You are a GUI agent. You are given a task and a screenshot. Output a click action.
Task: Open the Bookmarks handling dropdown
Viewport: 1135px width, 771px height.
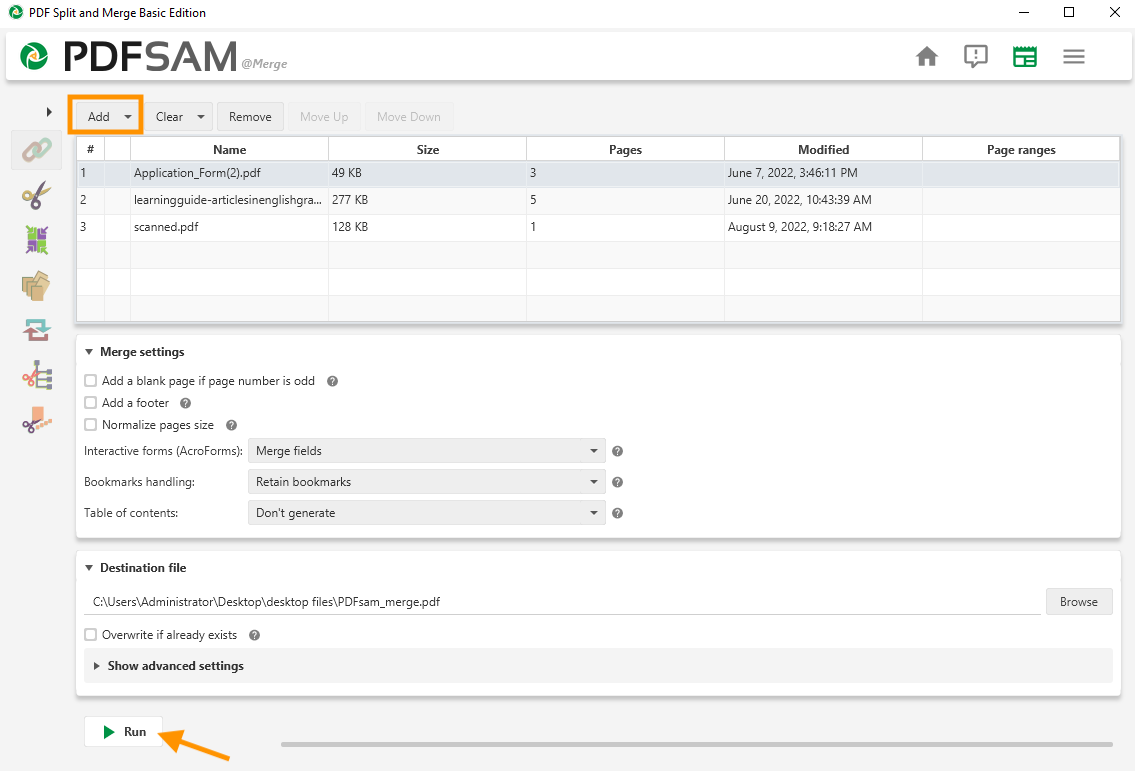click(x=426, y=482)
